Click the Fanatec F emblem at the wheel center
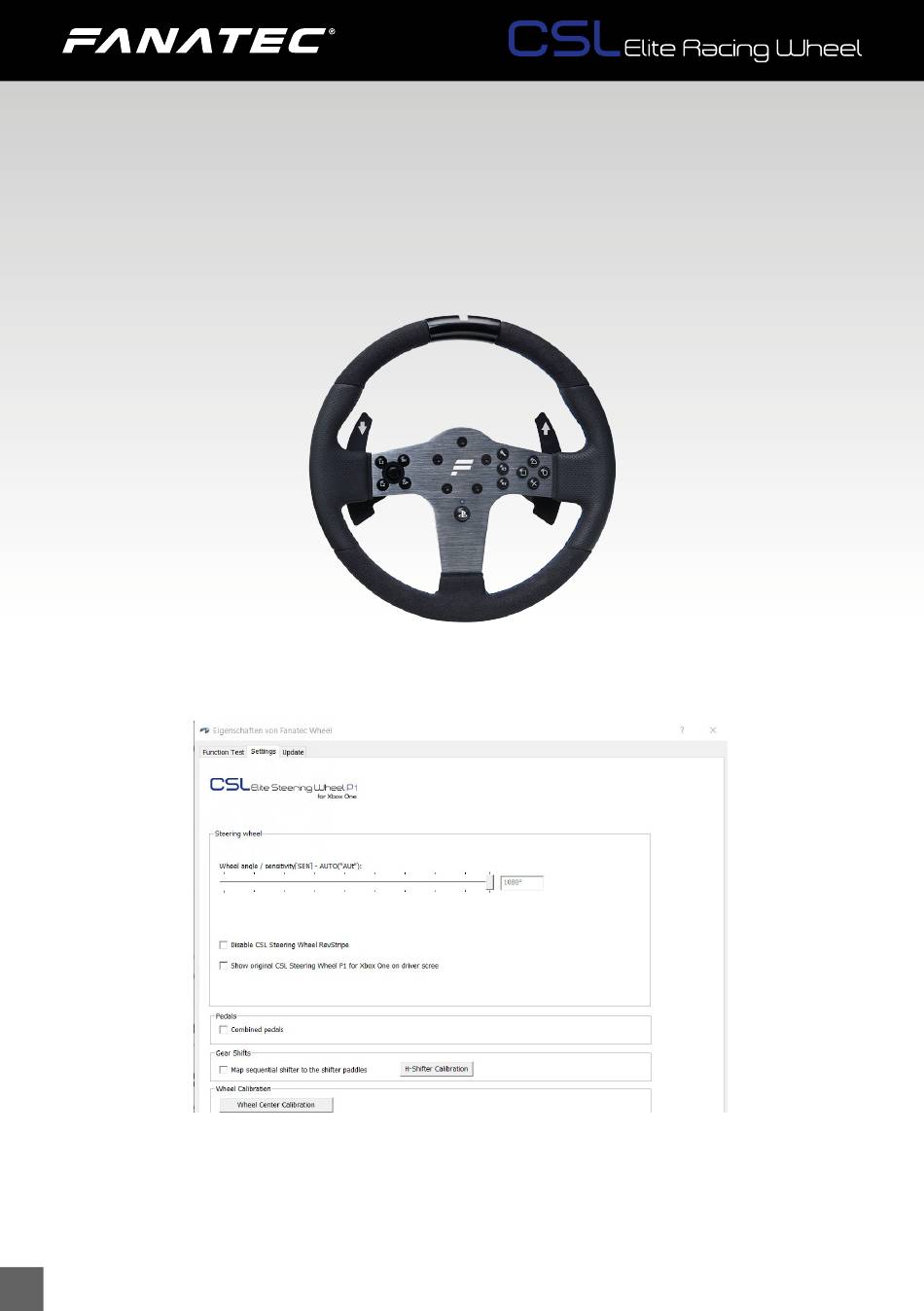This screenshot has width=924, height=1311. pyautogui.click(x=462, y=467)
